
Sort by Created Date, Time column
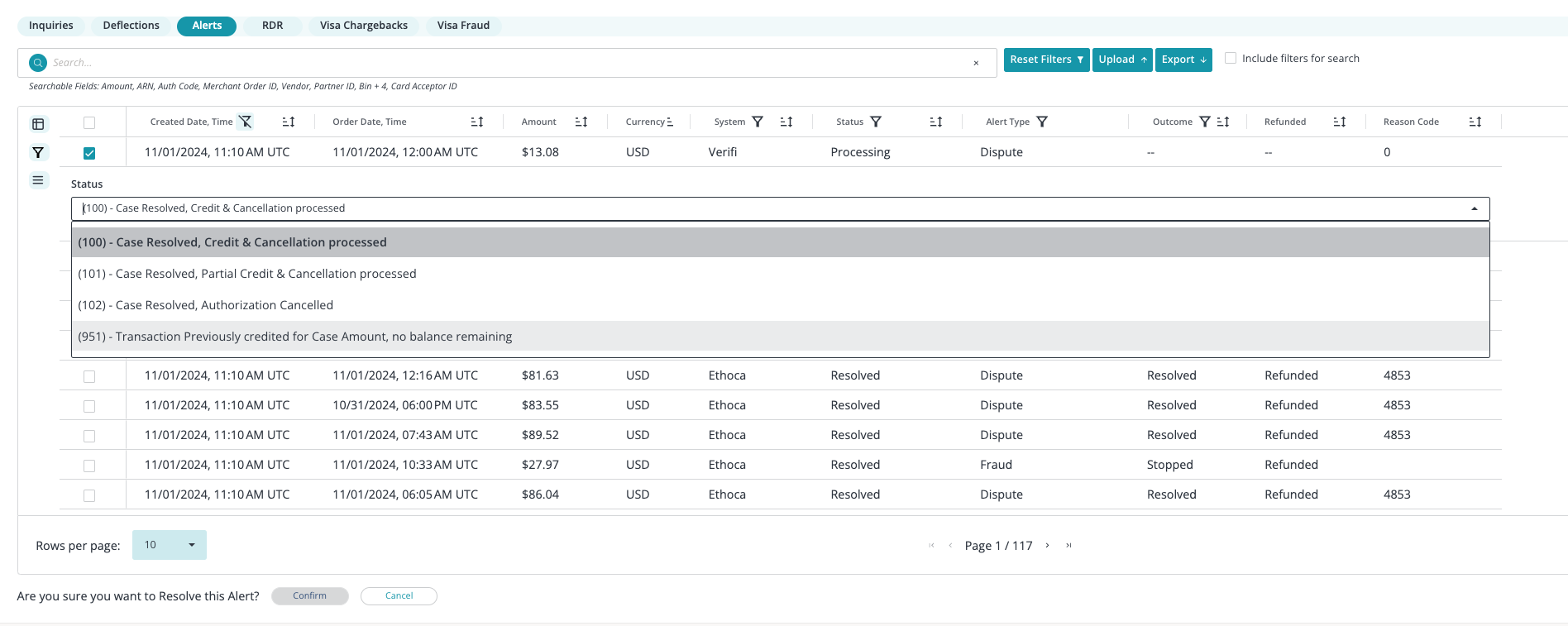pos(289,122)
